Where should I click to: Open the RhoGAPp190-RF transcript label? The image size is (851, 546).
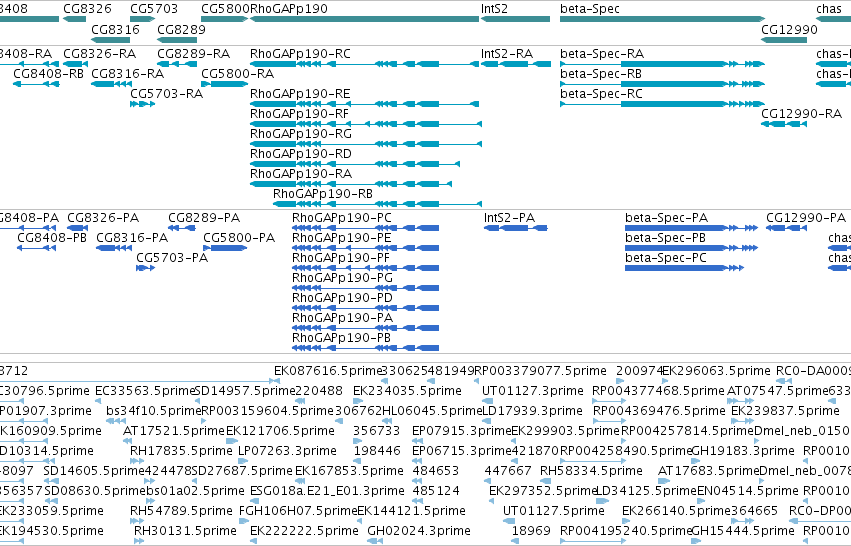click(300, 114)
